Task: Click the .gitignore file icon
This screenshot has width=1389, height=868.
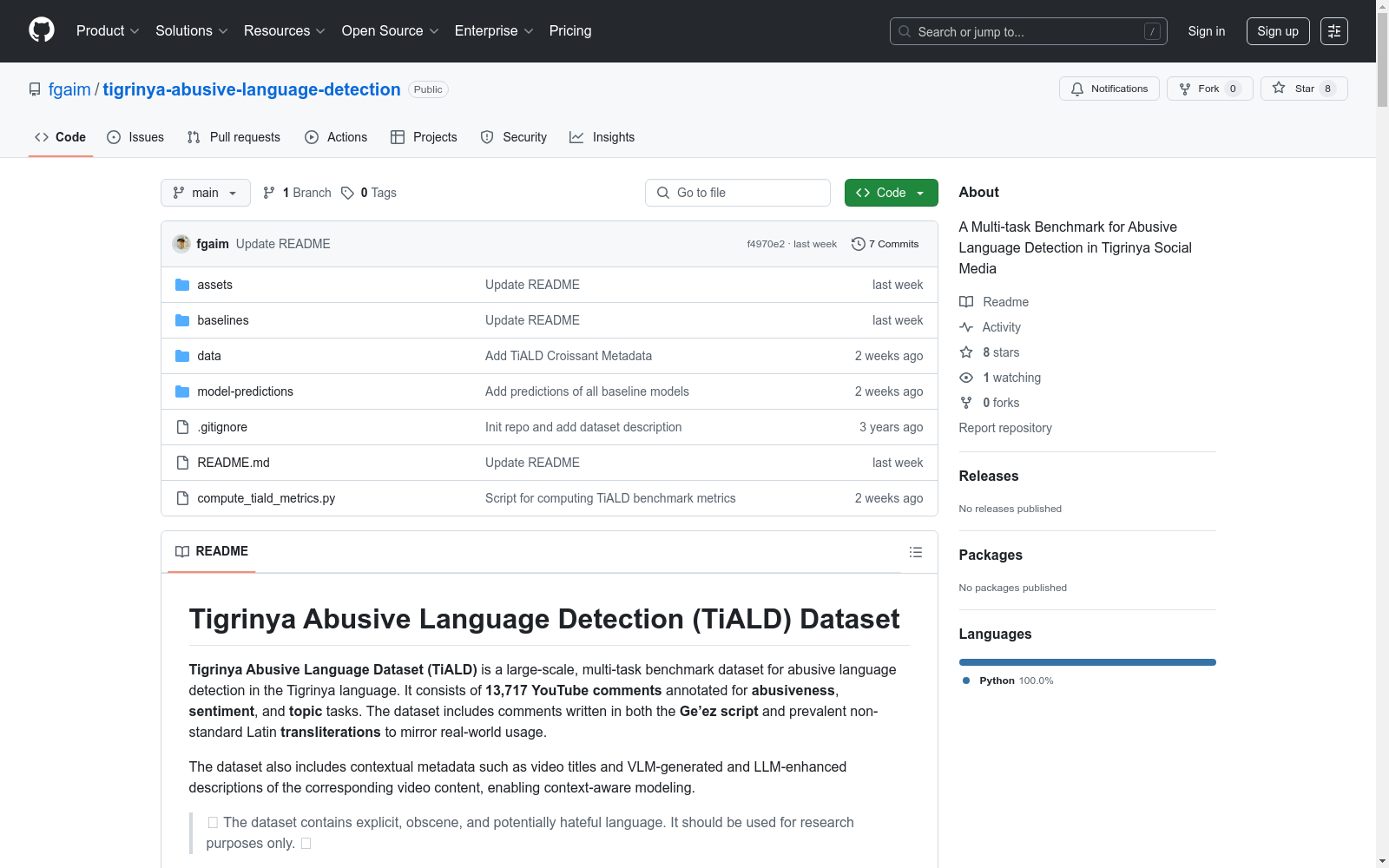Action: point(182,427)
